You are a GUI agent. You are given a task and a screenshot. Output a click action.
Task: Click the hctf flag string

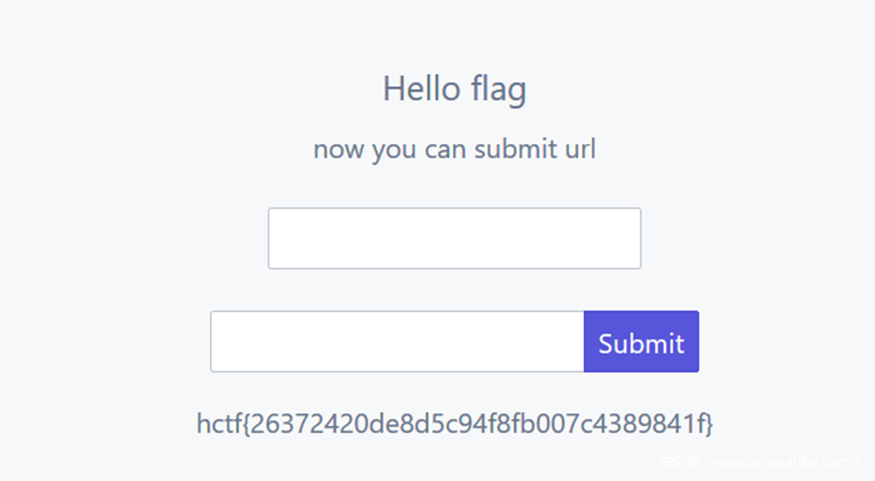click(455, 424)
